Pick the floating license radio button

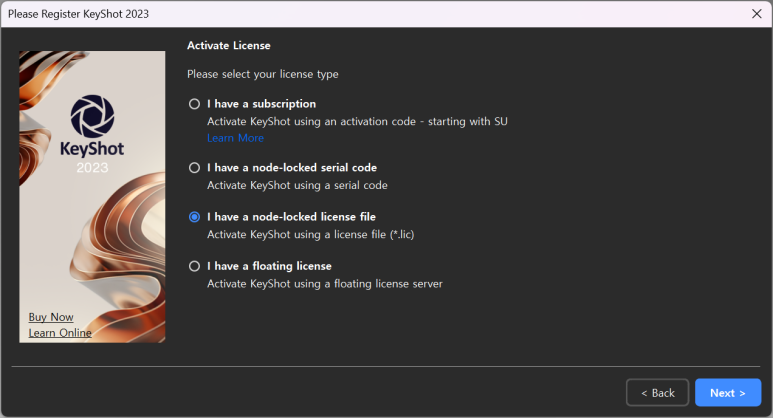[x=194, y=266]
